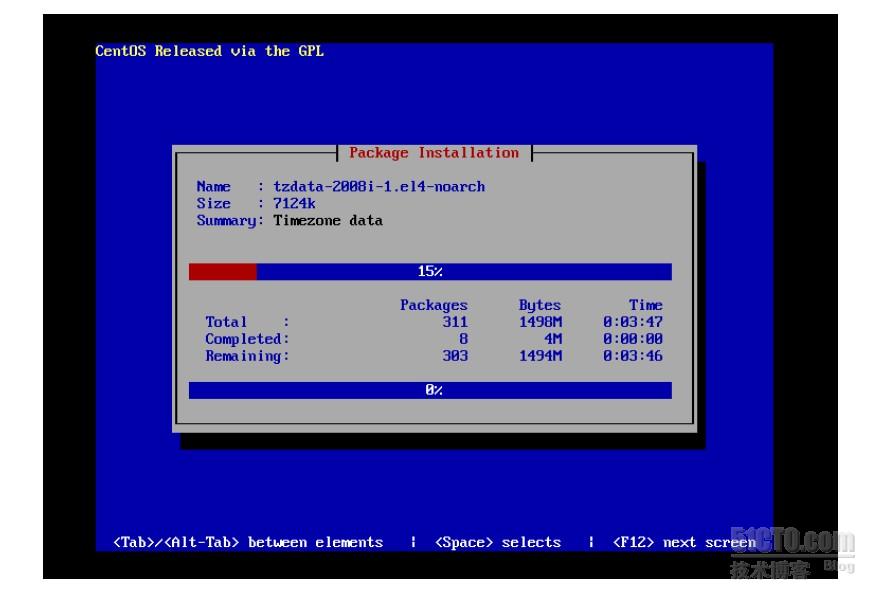
Task: Click total packages value '311'
Action: [x=455, y=322]
